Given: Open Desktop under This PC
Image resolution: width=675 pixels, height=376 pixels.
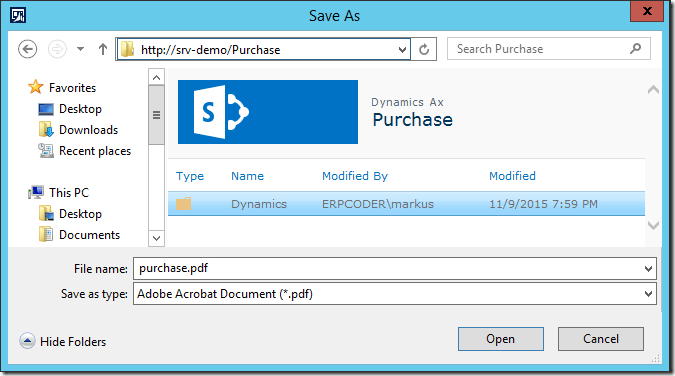Looking at the screenshot, I should coord(80,214).
